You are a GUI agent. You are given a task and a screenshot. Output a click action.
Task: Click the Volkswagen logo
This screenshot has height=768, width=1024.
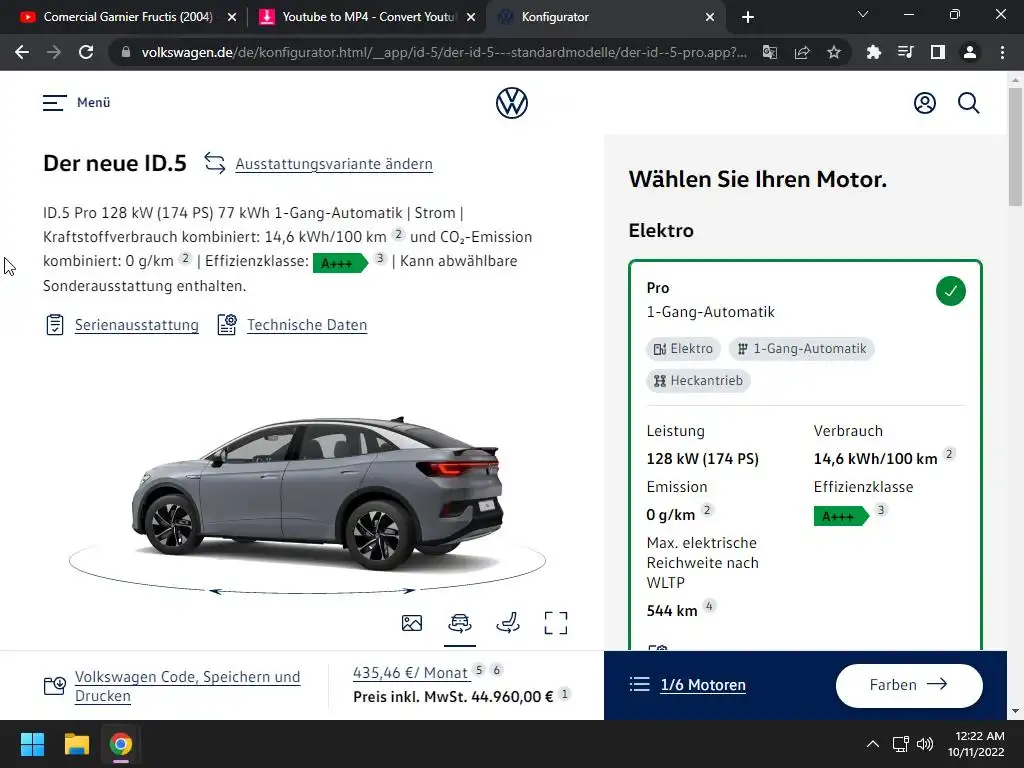(512, 103)
